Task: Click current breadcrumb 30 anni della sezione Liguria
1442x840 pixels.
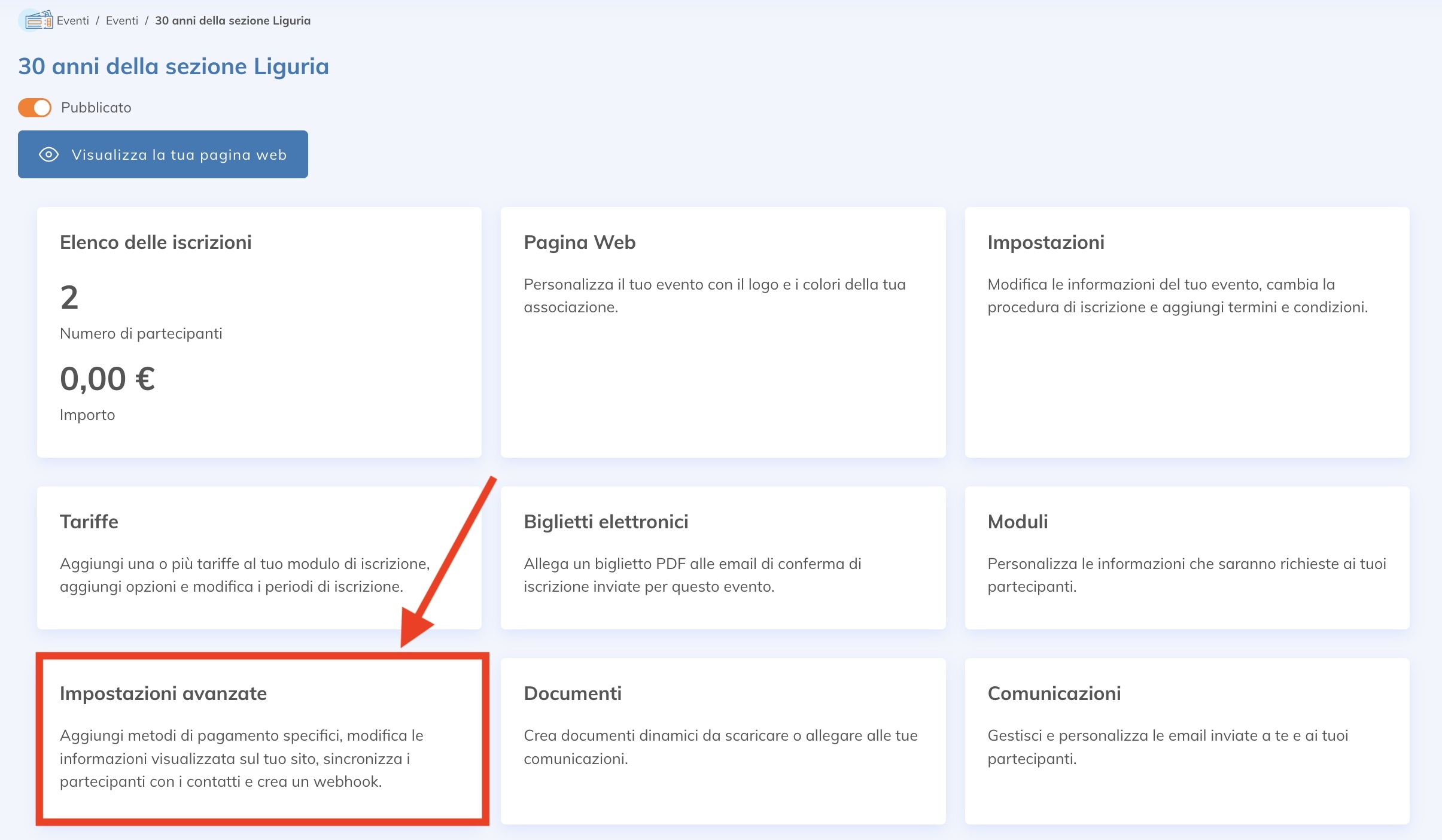Action: 233,20
